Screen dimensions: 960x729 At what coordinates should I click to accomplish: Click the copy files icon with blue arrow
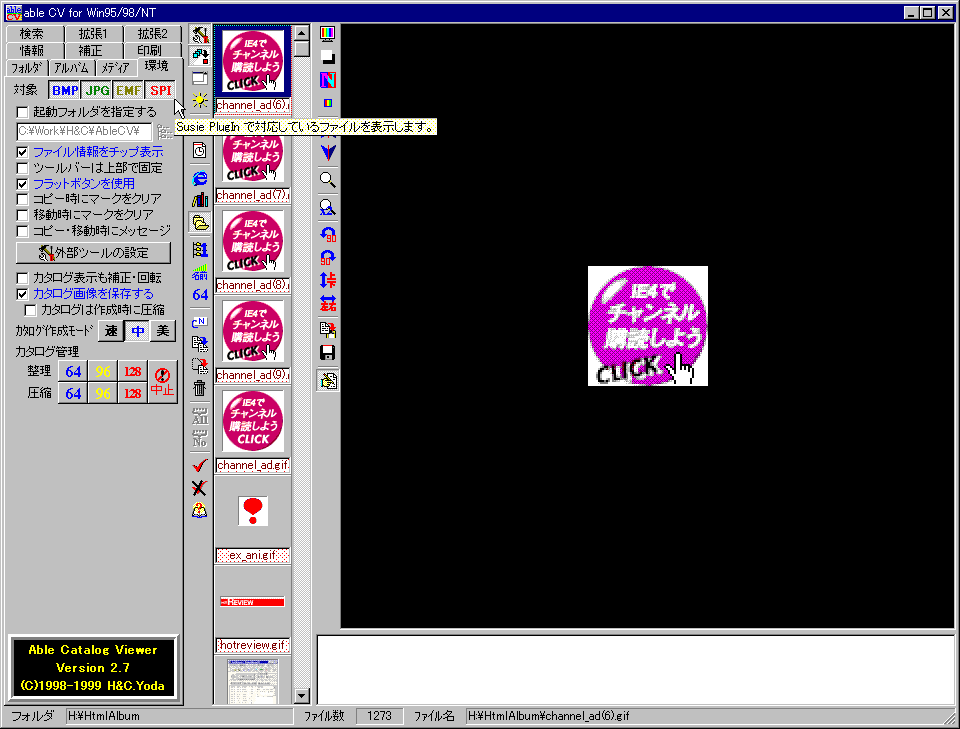(x=200, y=344)
